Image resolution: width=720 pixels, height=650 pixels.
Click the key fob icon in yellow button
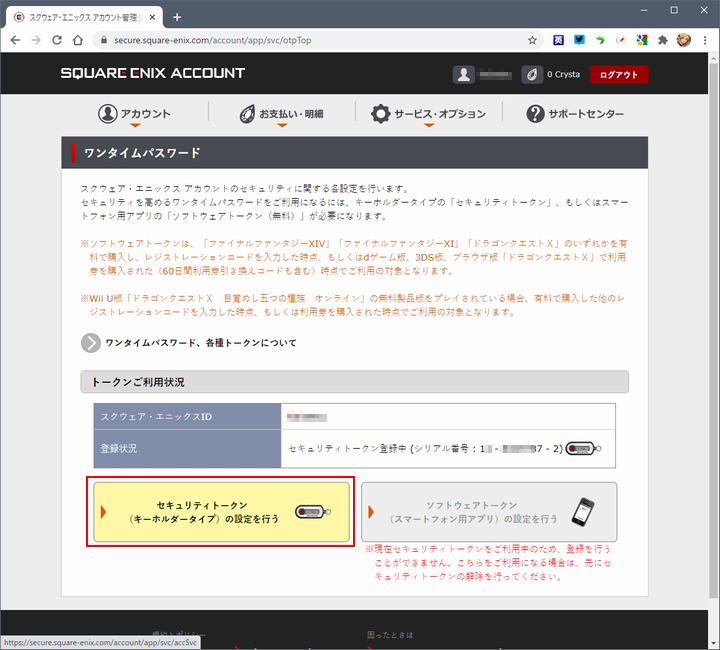313,512
